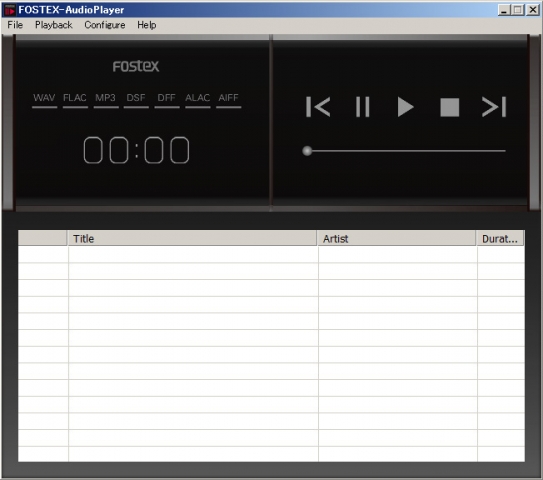Click the FOSTEX-AudioPlayer title bar icon
The image size is (543, 480).
[x=9, y=10]
